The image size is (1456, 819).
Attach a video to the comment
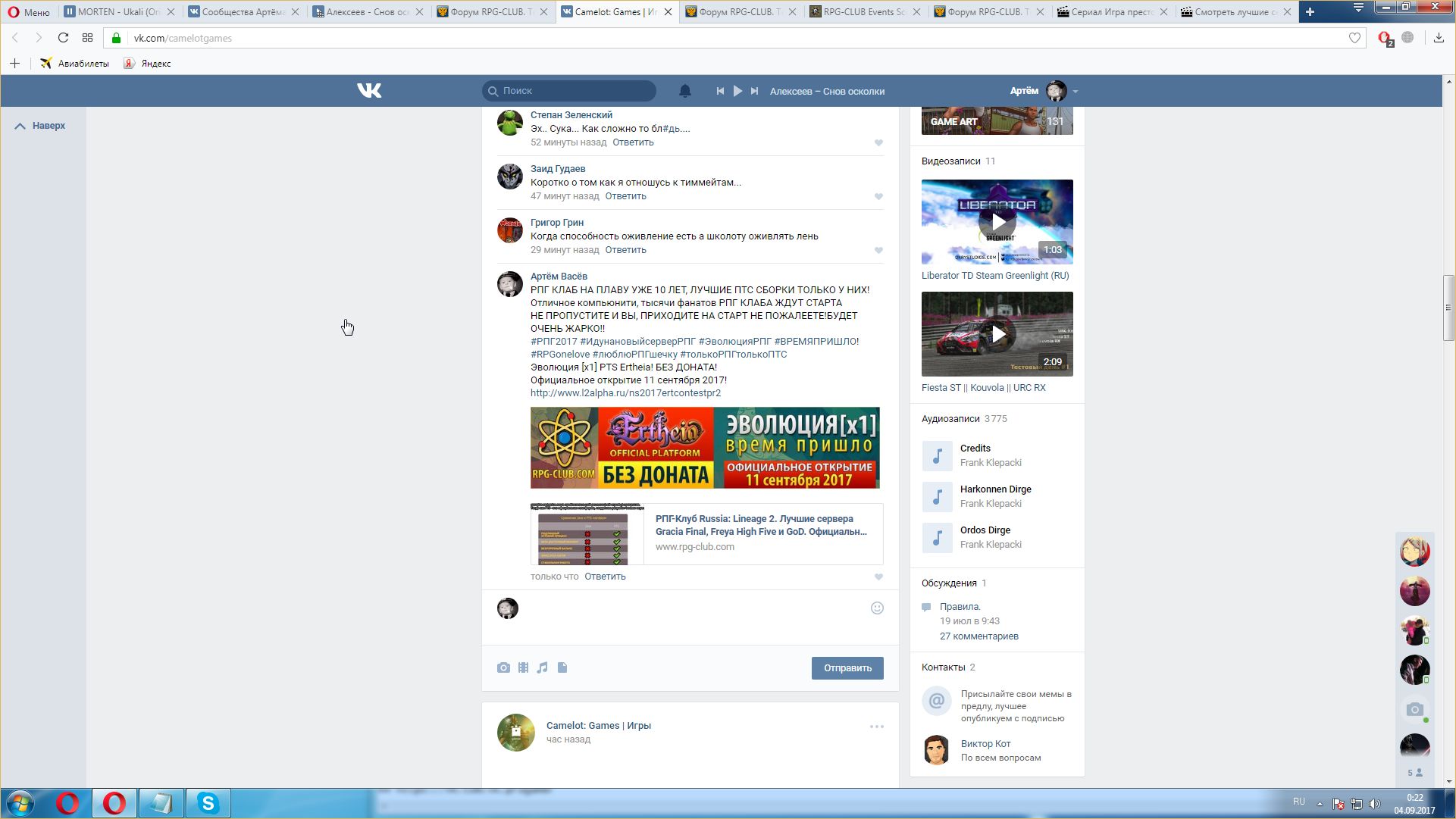tap(523, 668)
